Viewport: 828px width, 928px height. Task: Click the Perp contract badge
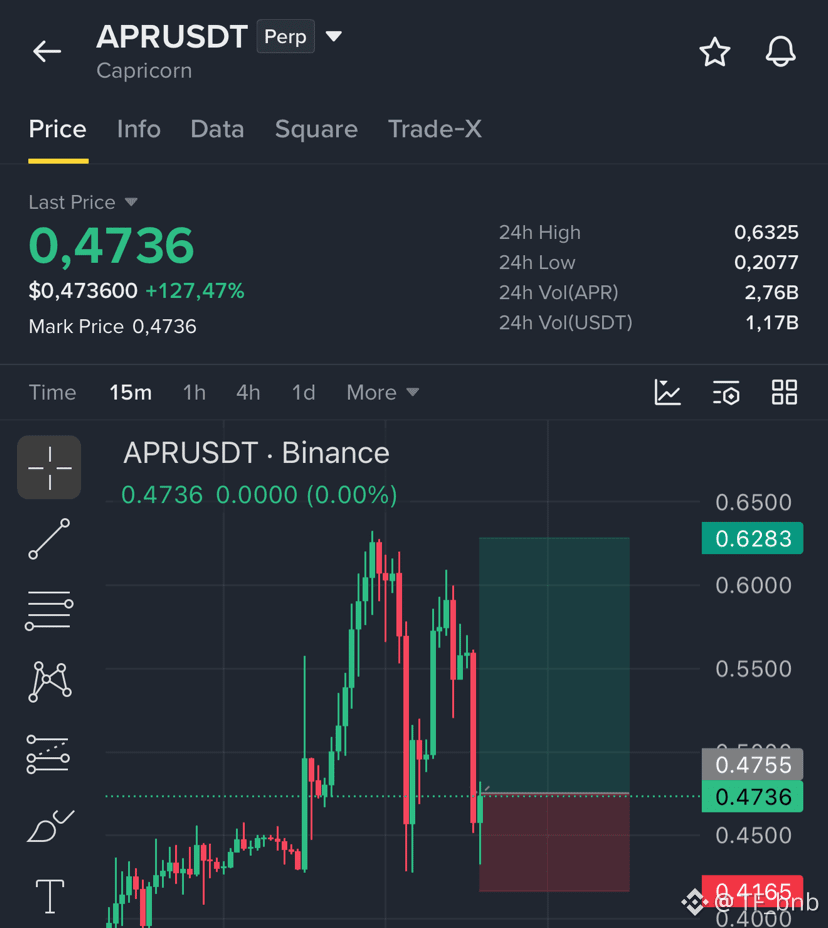coord(285,36)
